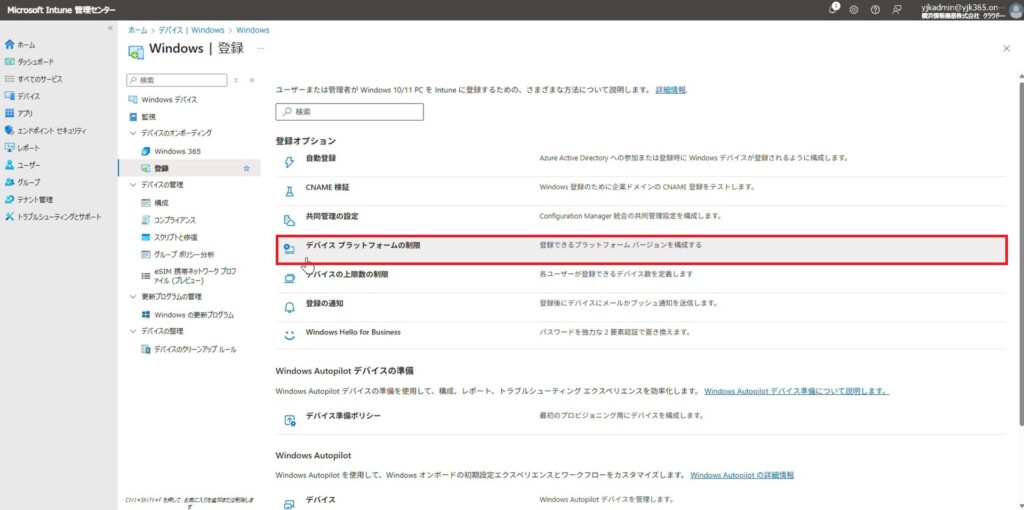Collapse the 更新プログラムの管理 section
Screen dimensions: 1024x510
133,297
